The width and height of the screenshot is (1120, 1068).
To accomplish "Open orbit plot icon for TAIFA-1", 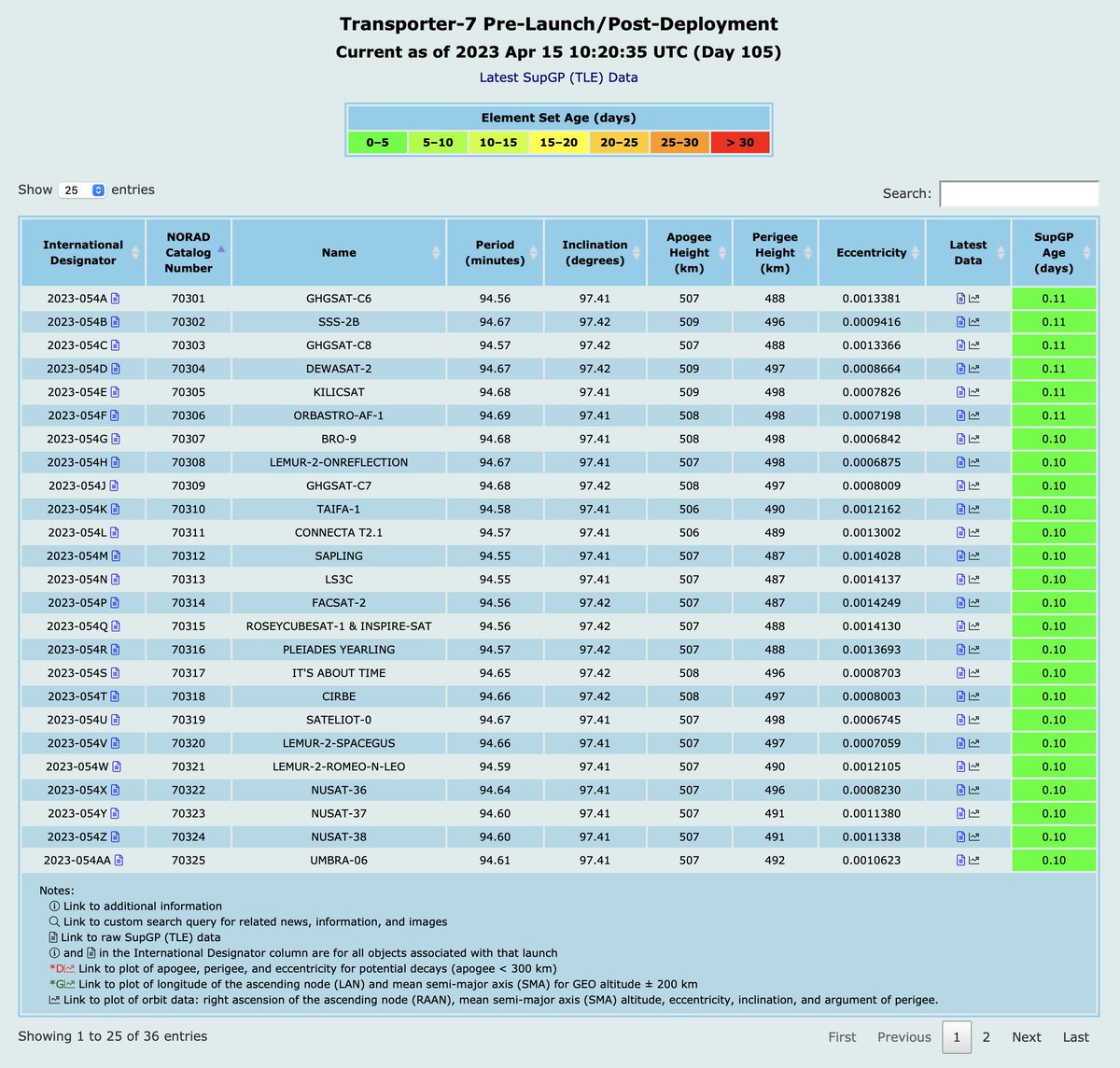I will point(974,509).
